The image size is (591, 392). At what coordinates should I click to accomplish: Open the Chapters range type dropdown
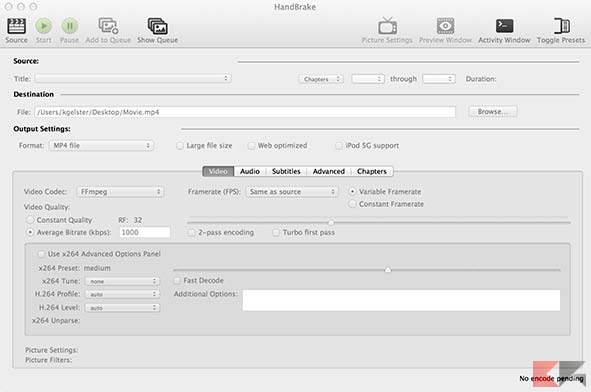click(x=321, y=79)
